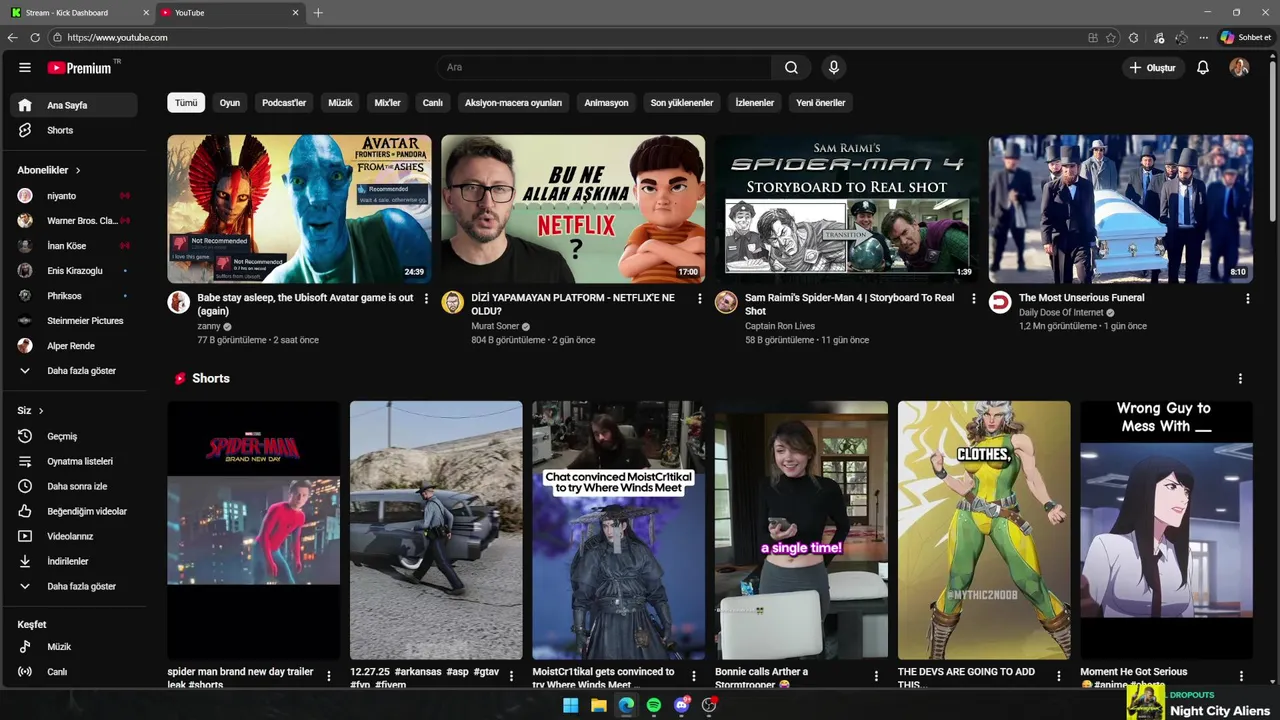Click the search magnifier button
The height and width of the screenshot is (720, 1280).
791,67
